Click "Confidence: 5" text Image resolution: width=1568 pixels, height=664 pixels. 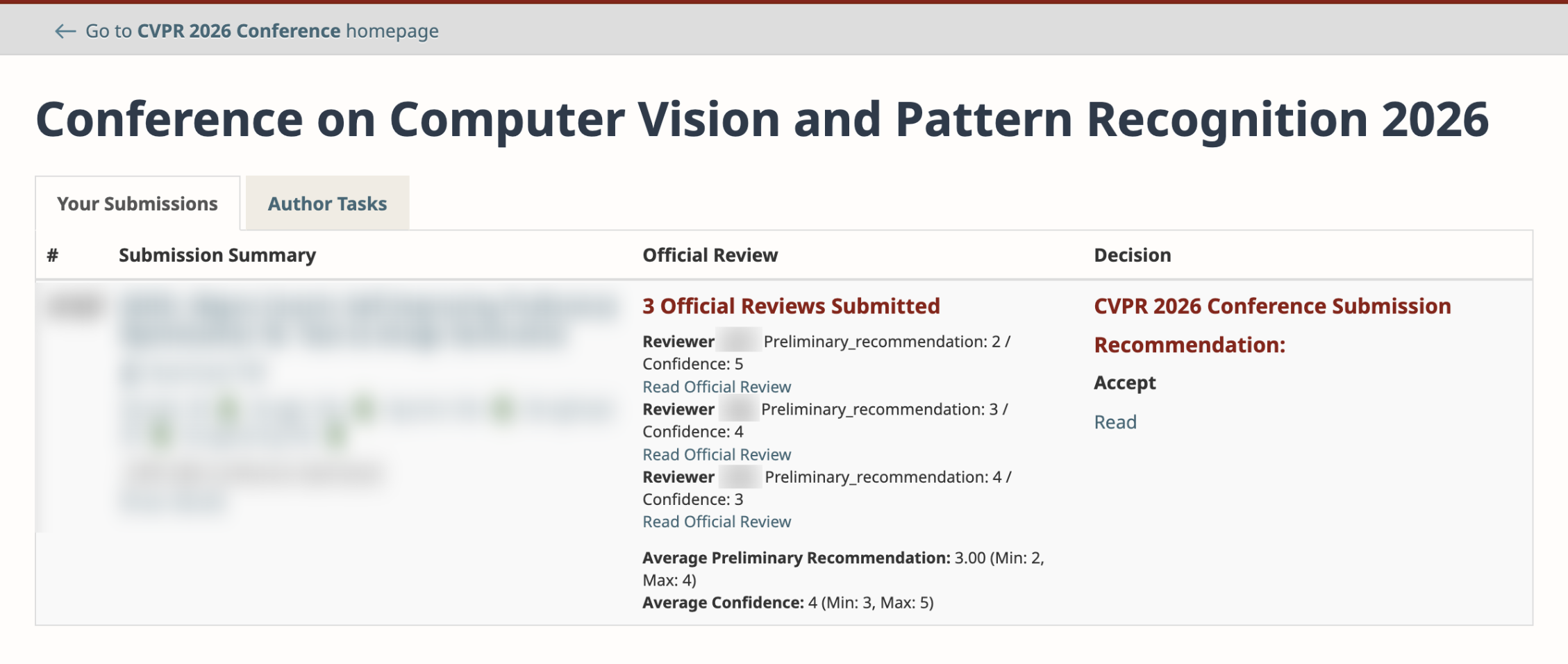pyautogui.click(x=692, y=364)
